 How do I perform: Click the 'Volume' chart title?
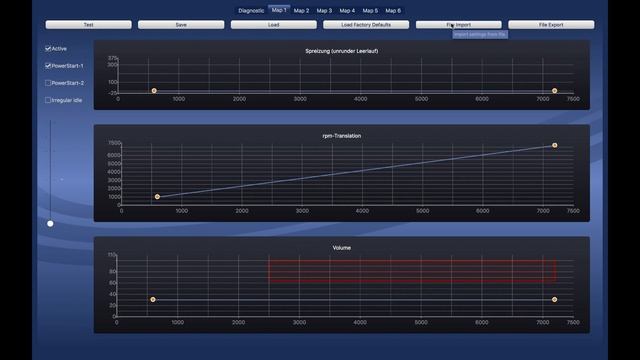point(342,248)
